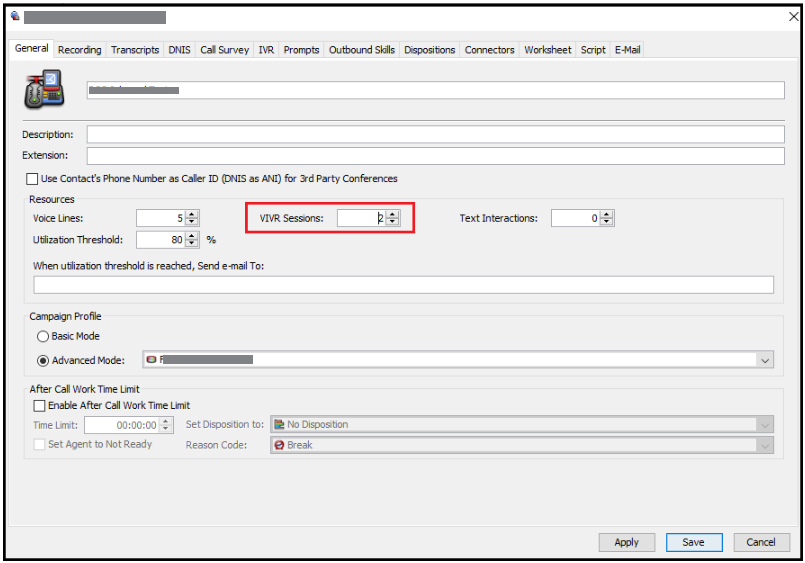Decrease the Utilization Threshold percentage

[x=192, y=243]
